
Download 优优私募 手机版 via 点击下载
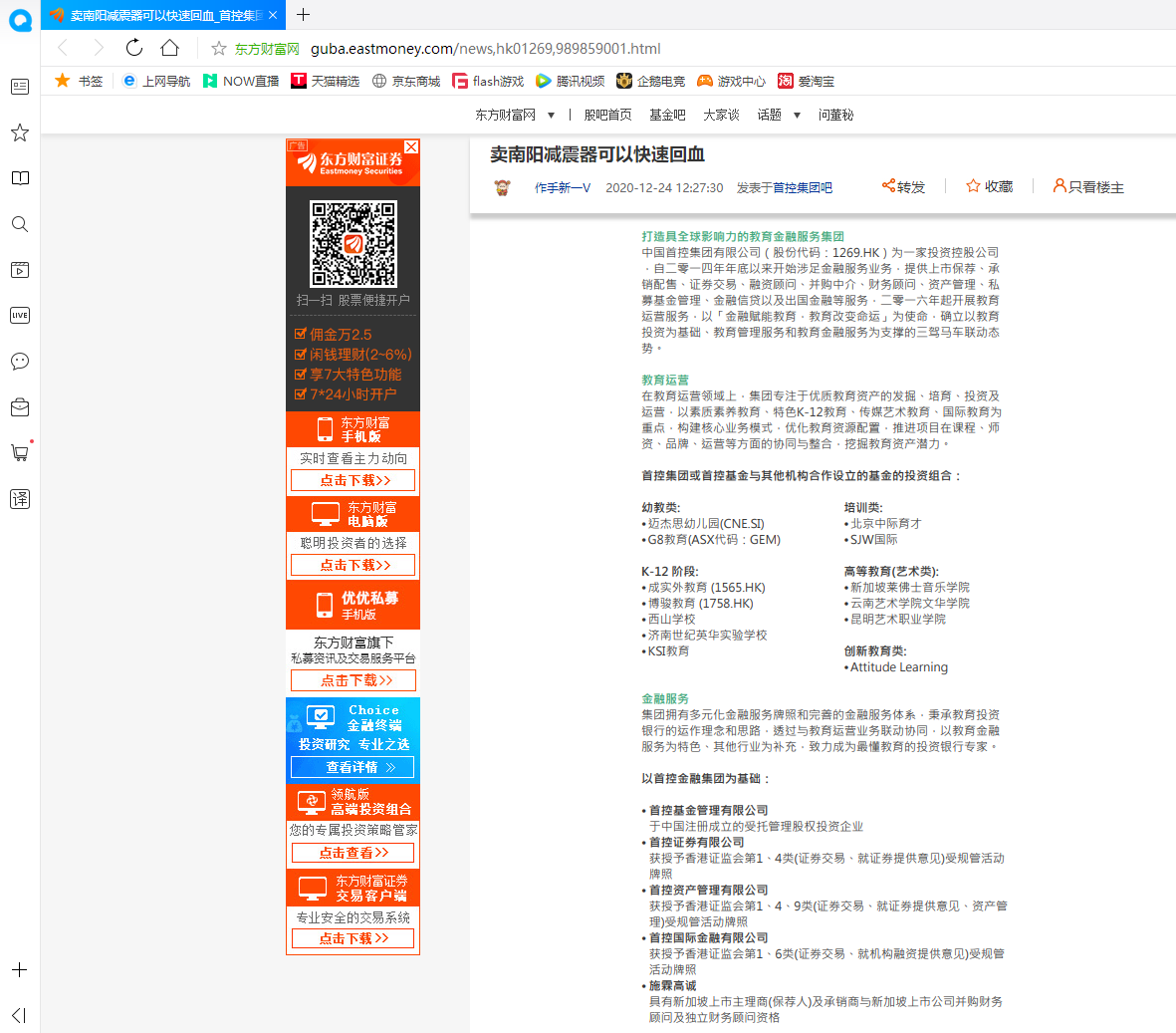pos(353,680)
